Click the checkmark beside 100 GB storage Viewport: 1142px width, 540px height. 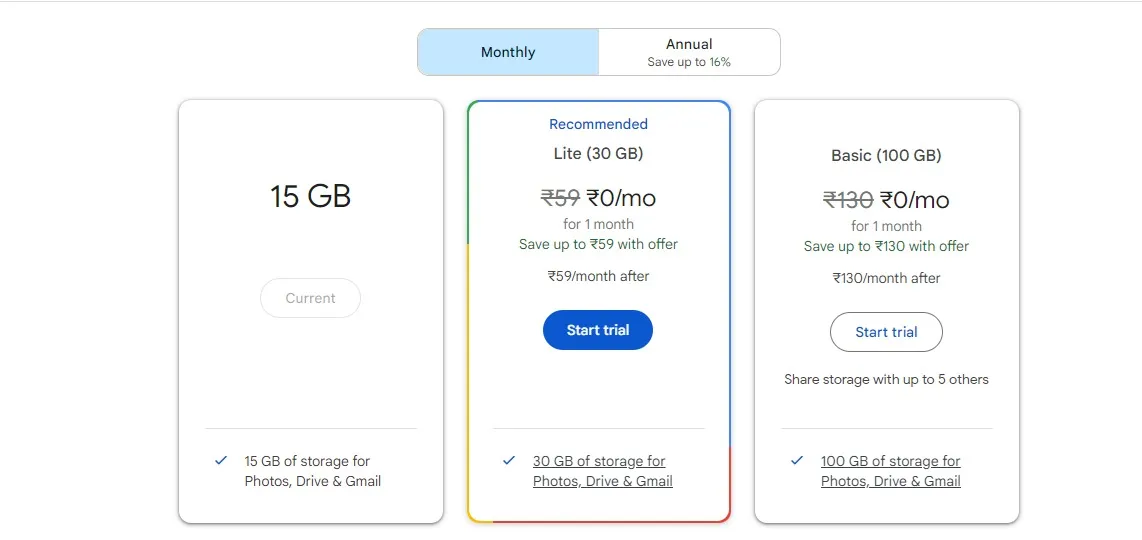pyautogui.click(x=797, y=461)
